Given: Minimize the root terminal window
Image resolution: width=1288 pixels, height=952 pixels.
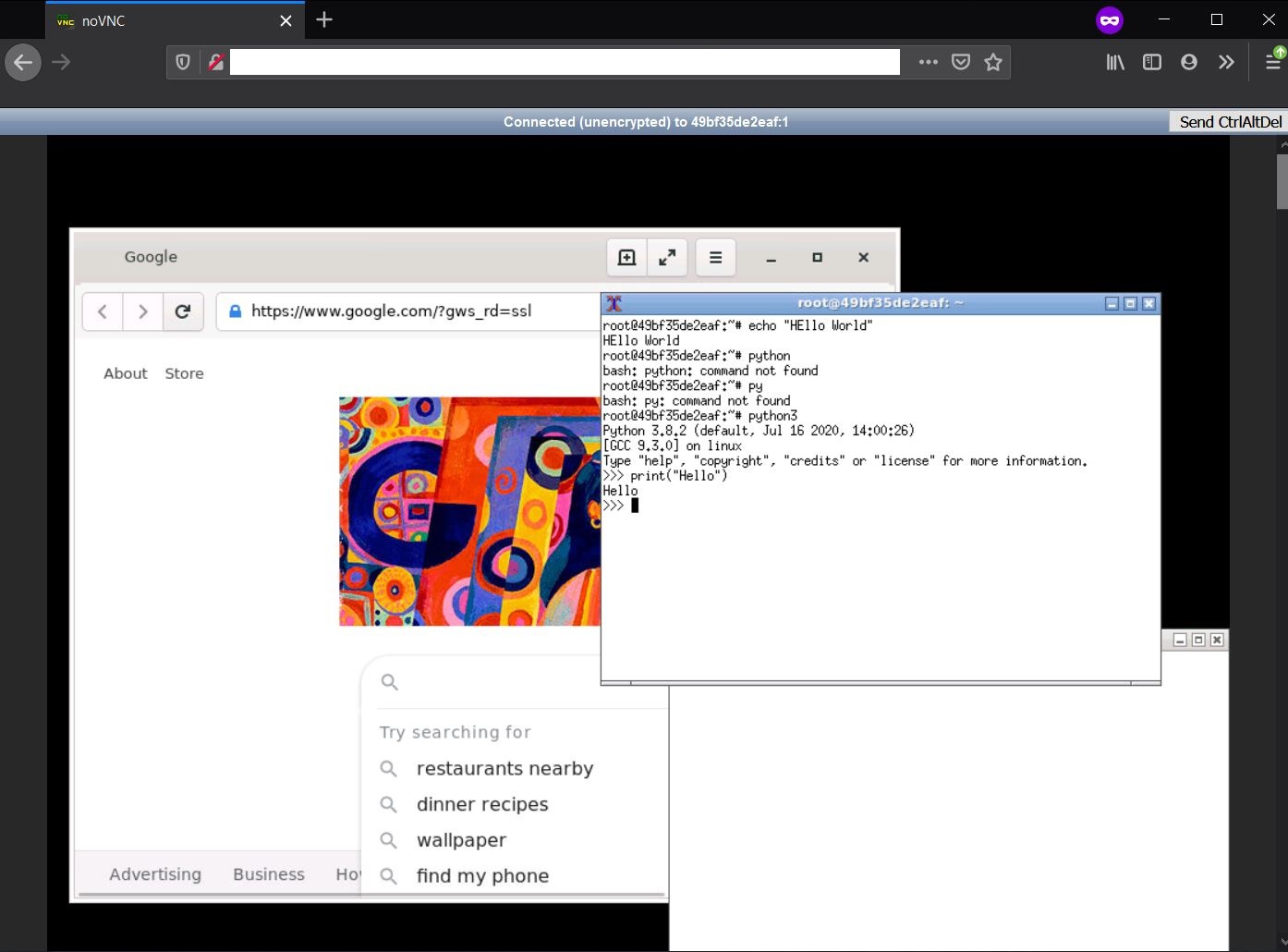Looking at the screenshot, I should tap(1112, 303).
